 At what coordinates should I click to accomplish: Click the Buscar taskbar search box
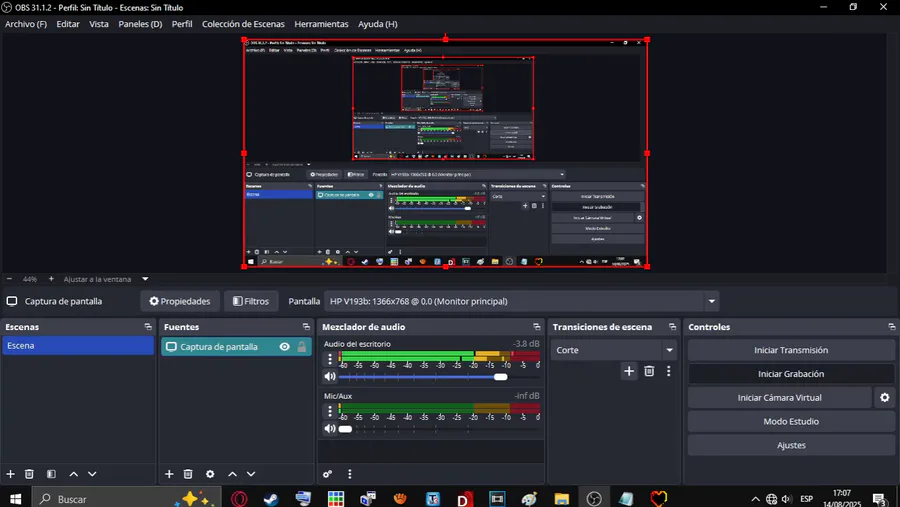(126, 498)
